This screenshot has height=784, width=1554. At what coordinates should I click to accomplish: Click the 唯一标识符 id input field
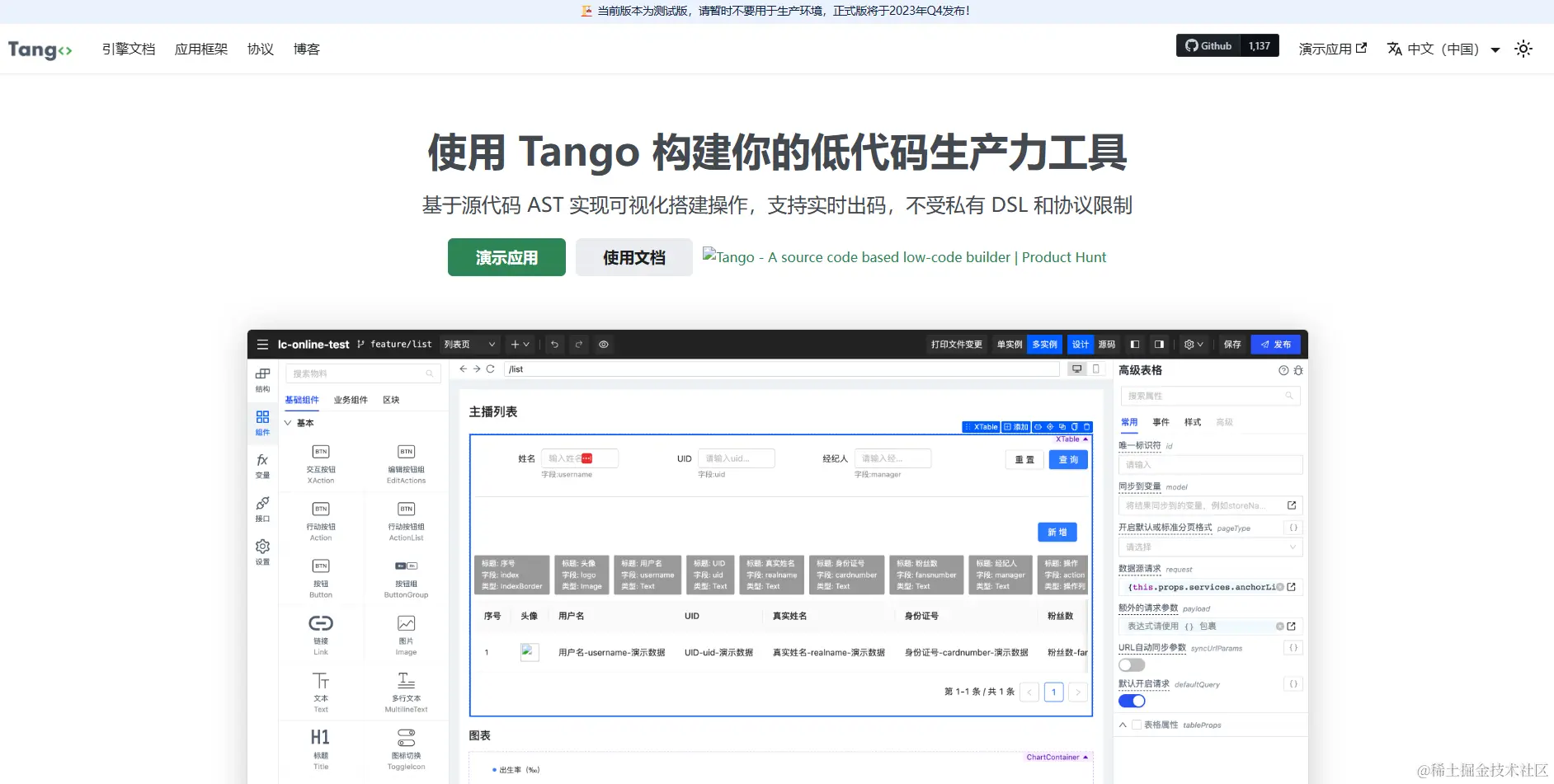1210,465
